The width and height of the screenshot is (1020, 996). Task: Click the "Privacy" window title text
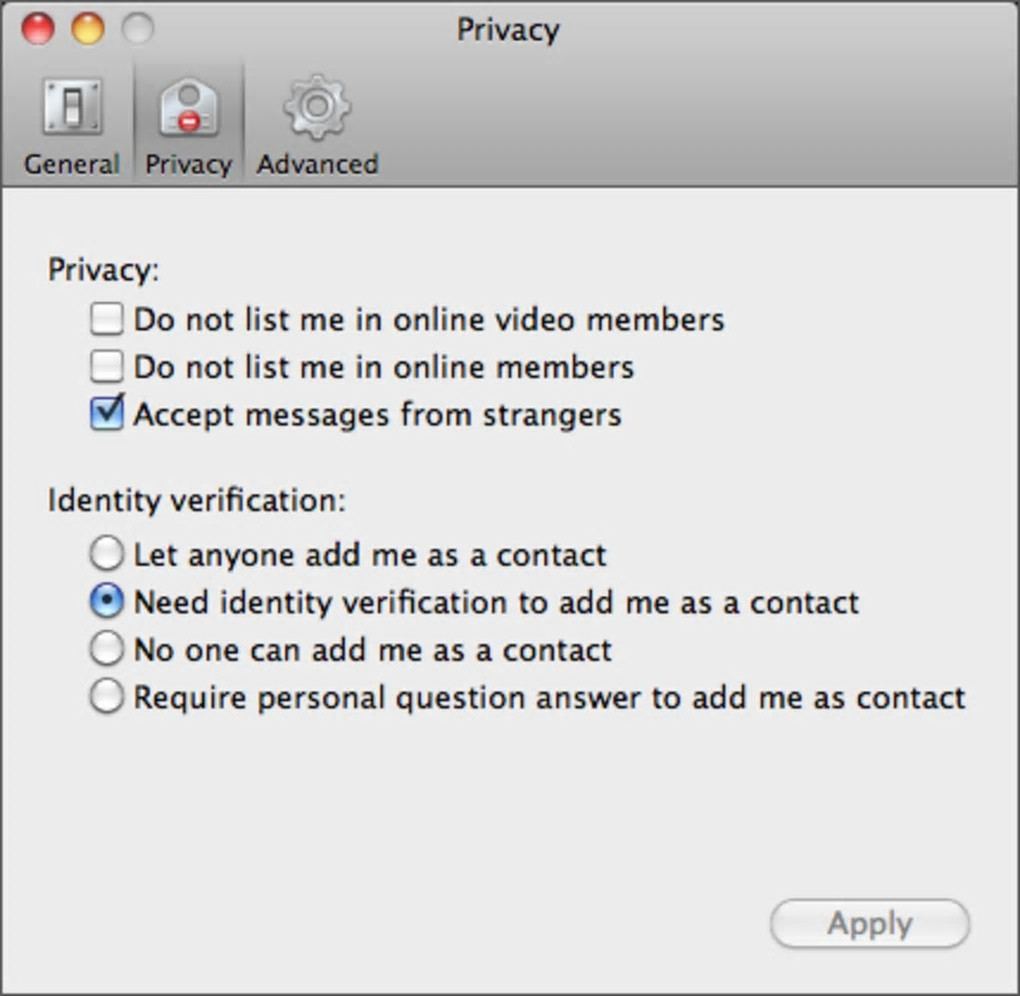point(508,29)
